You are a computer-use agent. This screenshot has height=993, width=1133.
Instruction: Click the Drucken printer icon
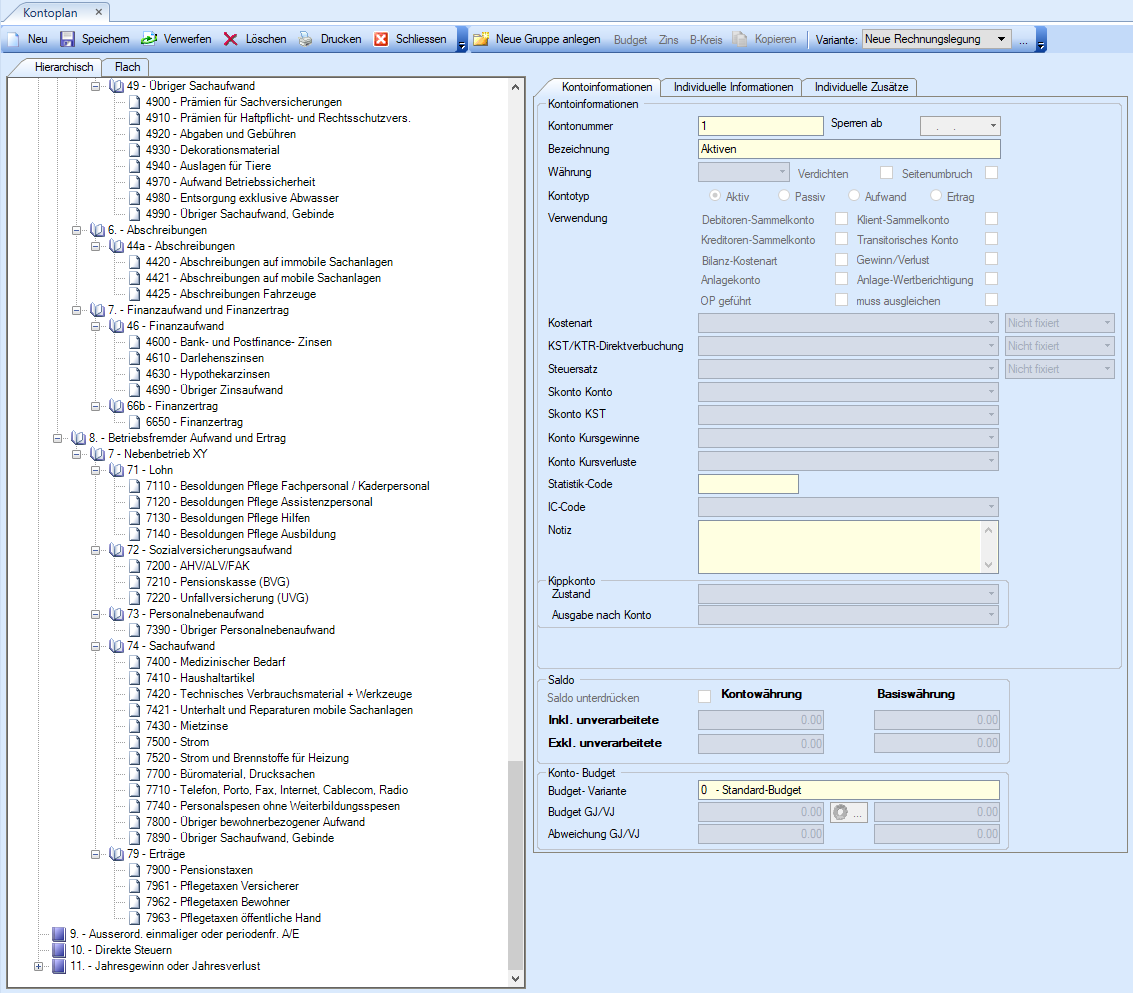point(306,39)
